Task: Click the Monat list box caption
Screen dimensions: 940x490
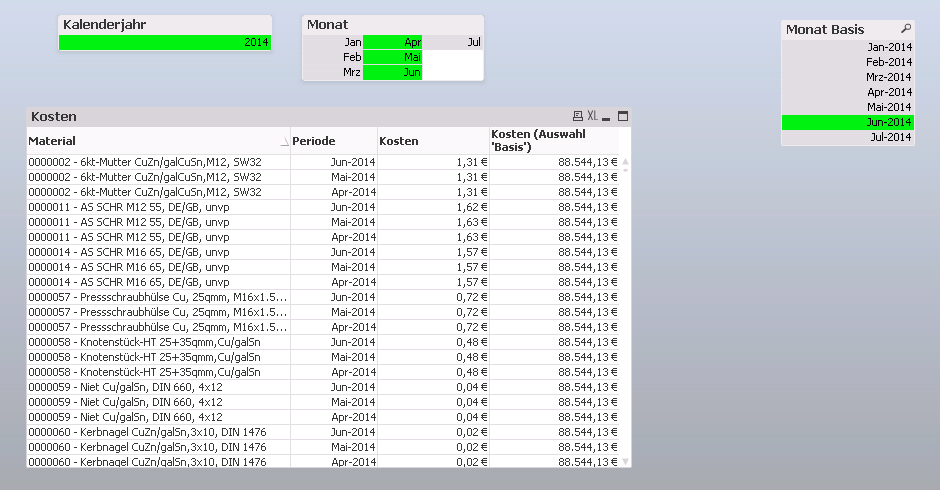Action: [393, 25]
